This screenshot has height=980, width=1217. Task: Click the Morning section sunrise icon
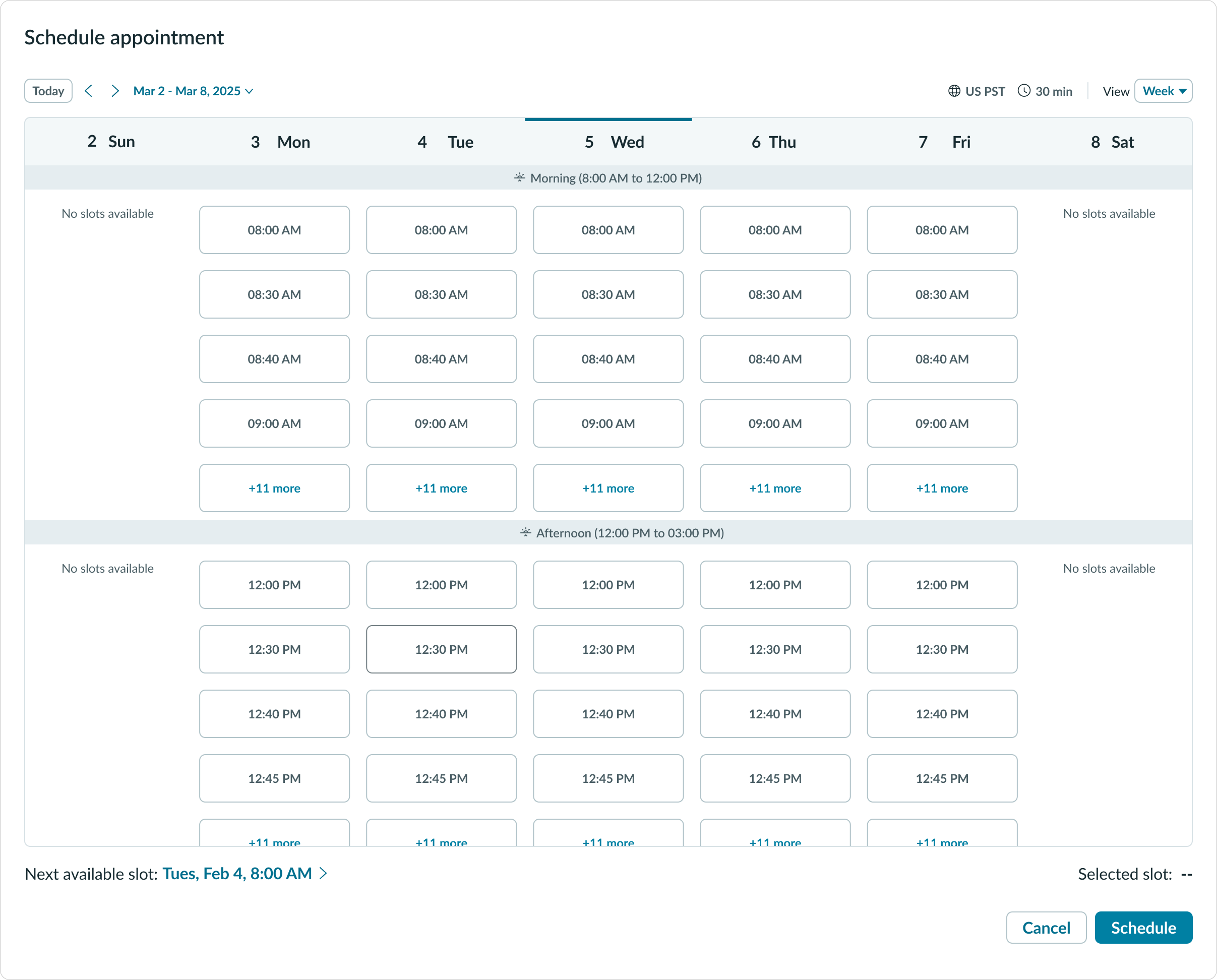tap(519, 178)
